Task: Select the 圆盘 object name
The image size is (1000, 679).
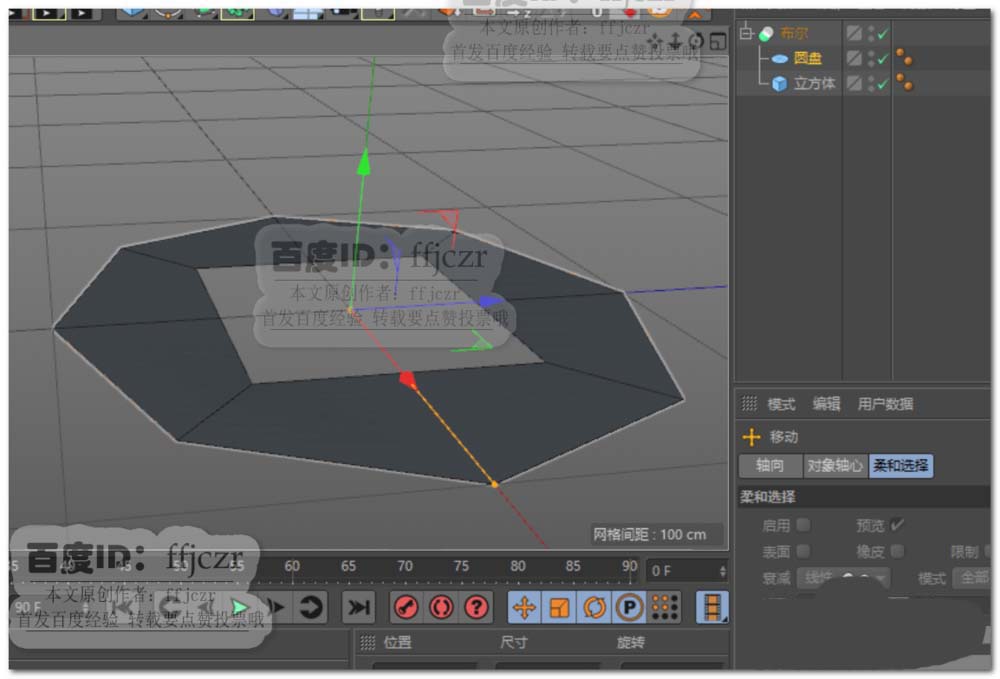Action: pos(808,58)
